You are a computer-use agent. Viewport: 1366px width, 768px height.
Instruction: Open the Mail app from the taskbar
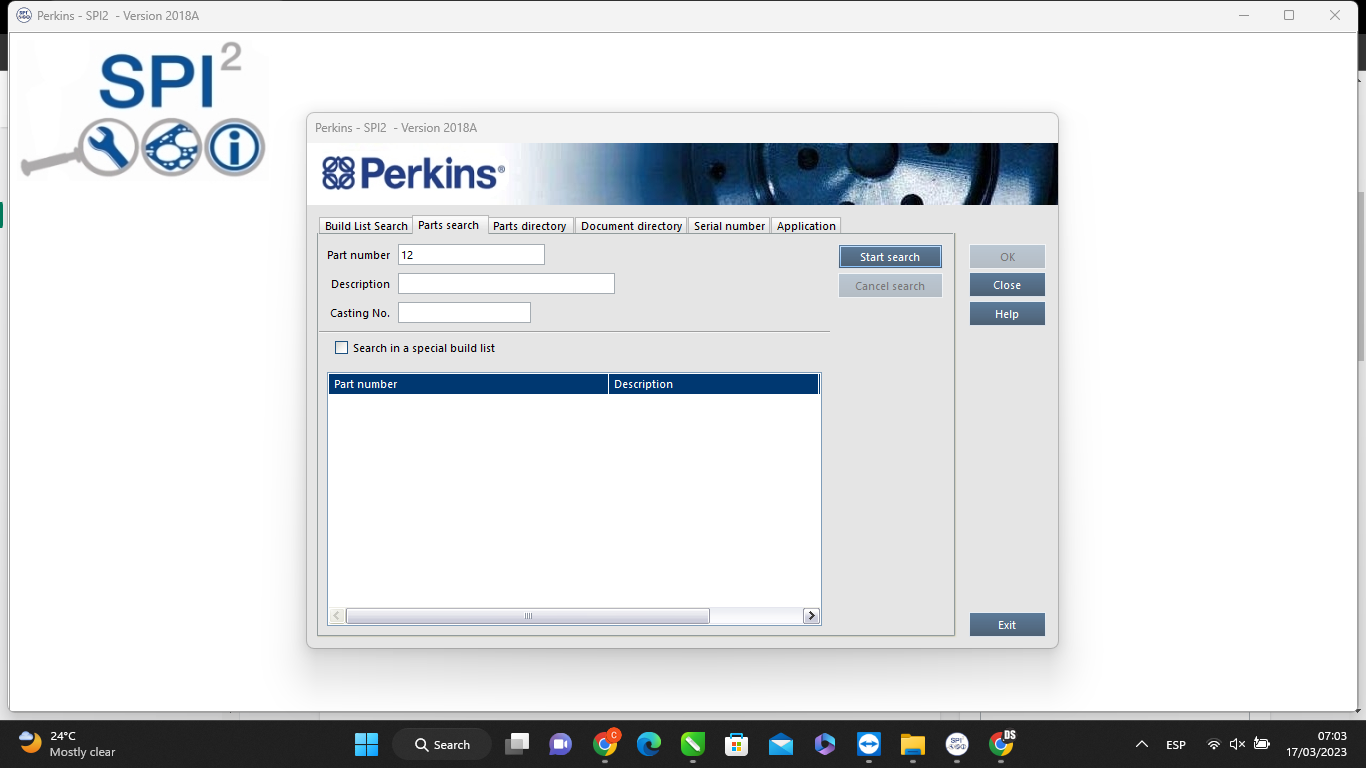point(780,744)
